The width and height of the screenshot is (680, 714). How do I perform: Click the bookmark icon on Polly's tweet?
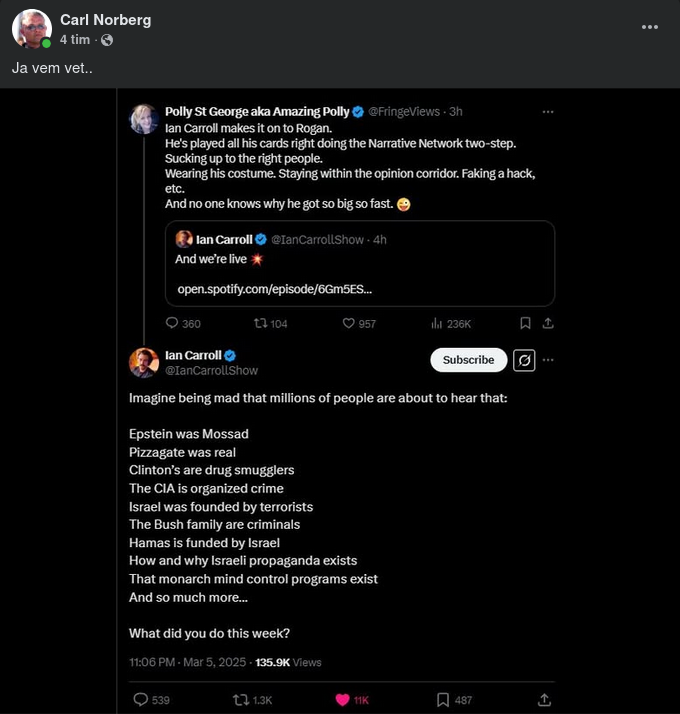click(x=525, y=323)
